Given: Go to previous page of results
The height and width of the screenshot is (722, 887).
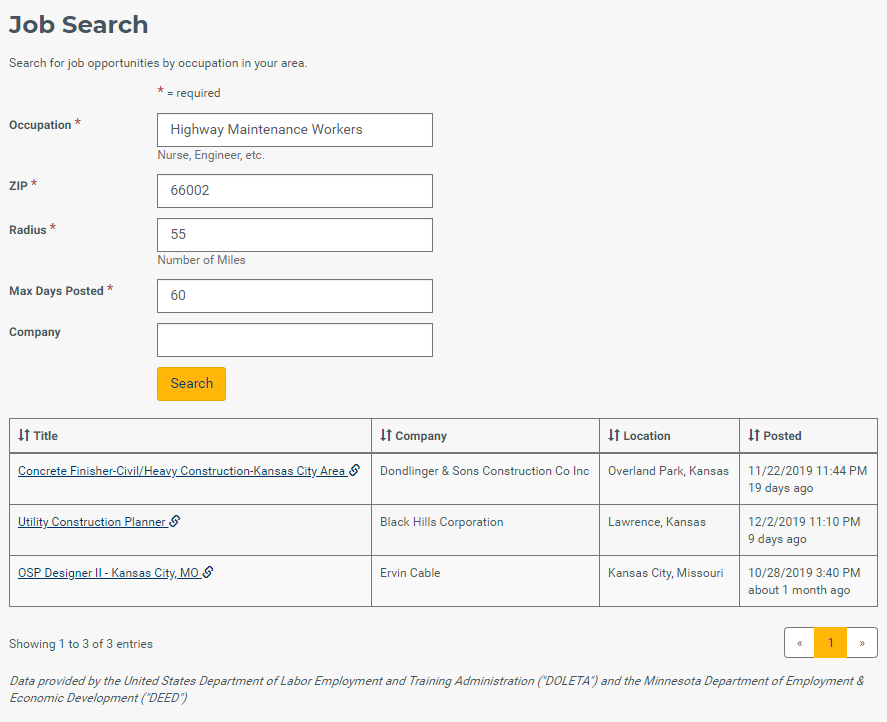Looking at the screenshot, I should coord(799,643).
